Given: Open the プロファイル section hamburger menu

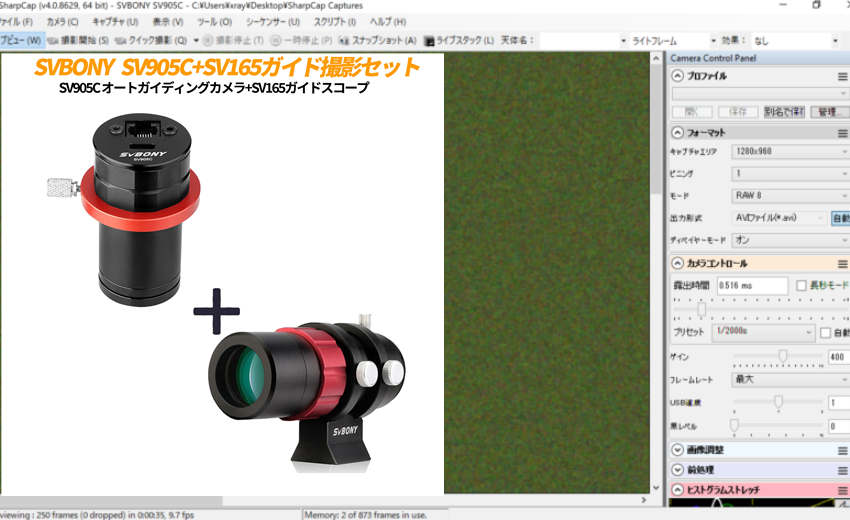Looking at the screenshot, I should tap(842, 76).
